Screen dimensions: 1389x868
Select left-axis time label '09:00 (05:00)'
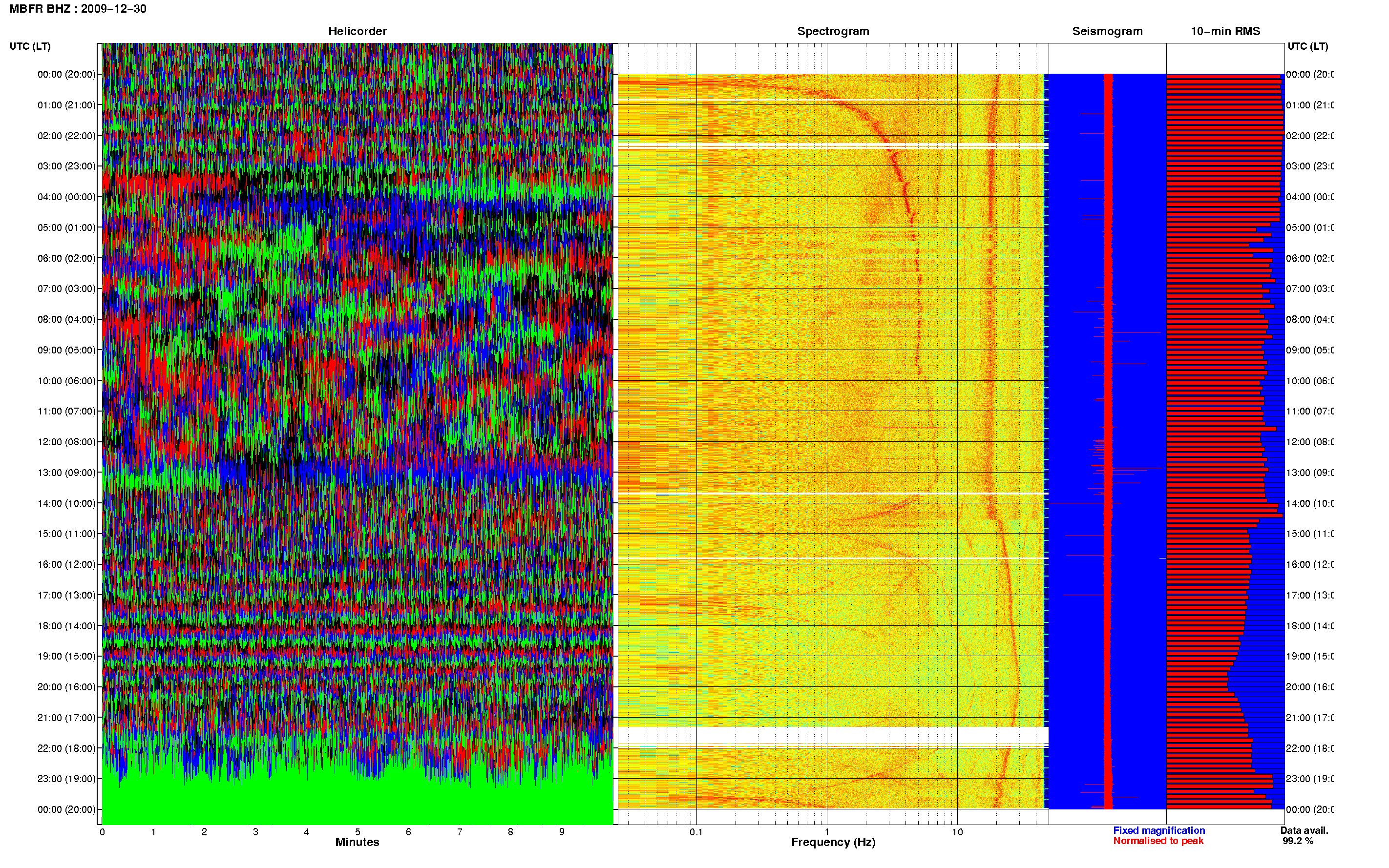(x=66, y=350)
